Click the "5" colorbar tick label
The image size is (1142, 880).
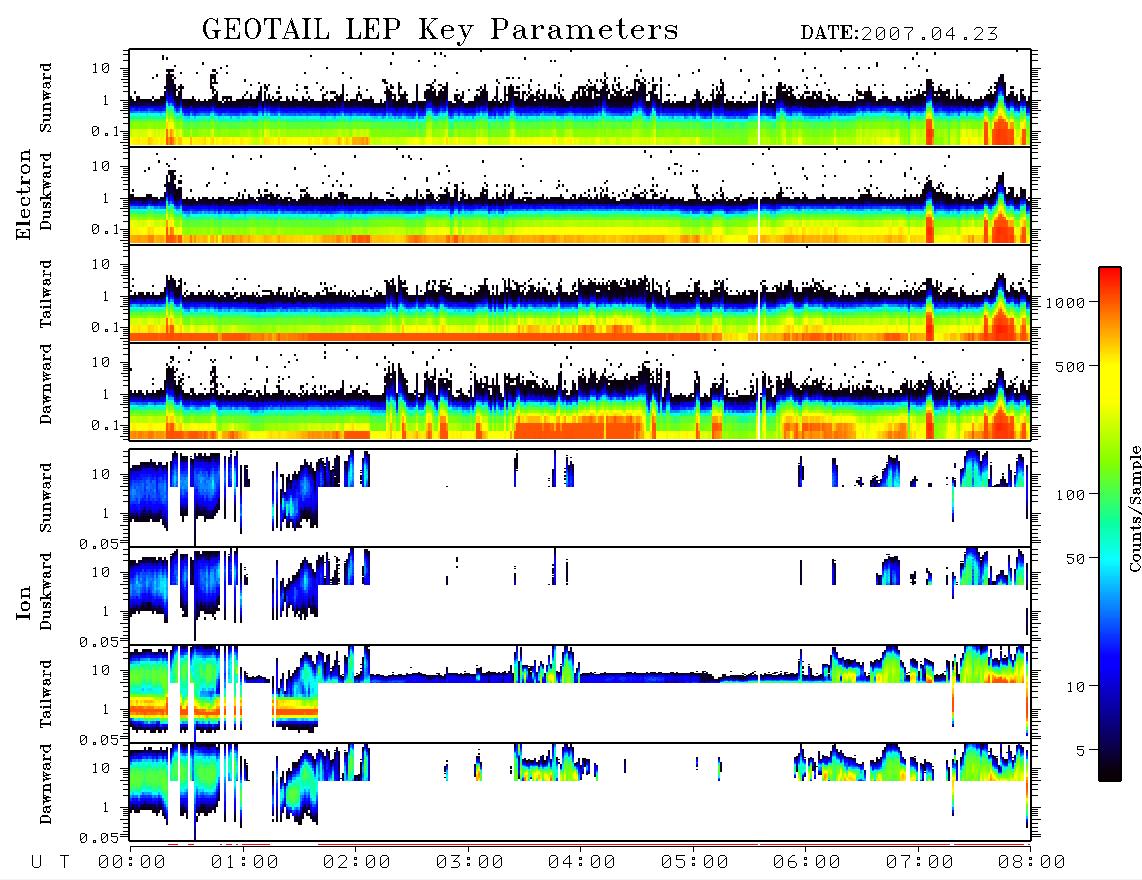coord(1080,751)
